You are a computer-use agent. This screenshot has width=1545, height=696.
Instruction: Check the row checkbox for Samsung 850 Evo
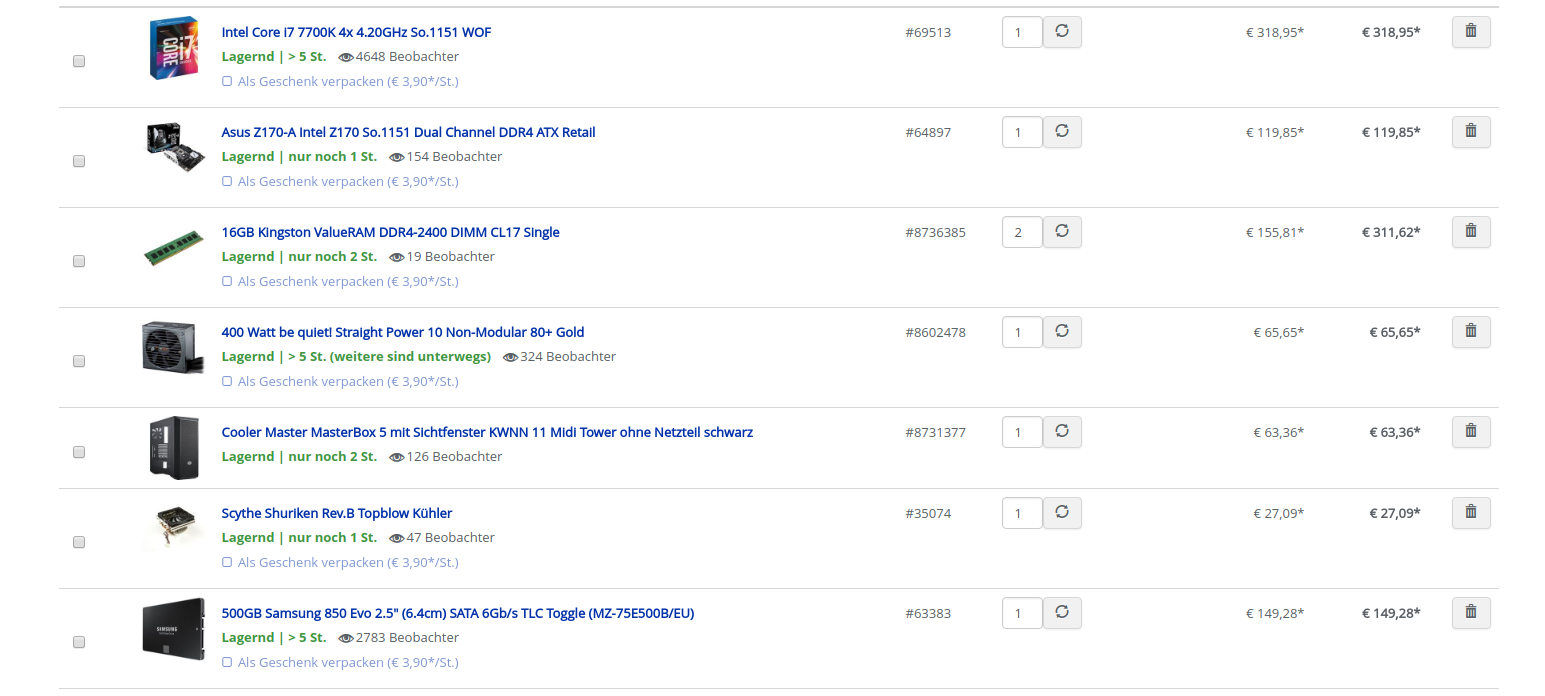tap(79, 642)
